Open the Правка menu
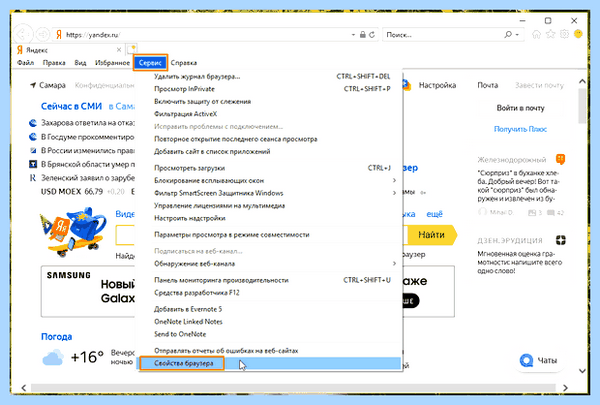The height and width of the screenshot is (405, 600). pos(54,63)
